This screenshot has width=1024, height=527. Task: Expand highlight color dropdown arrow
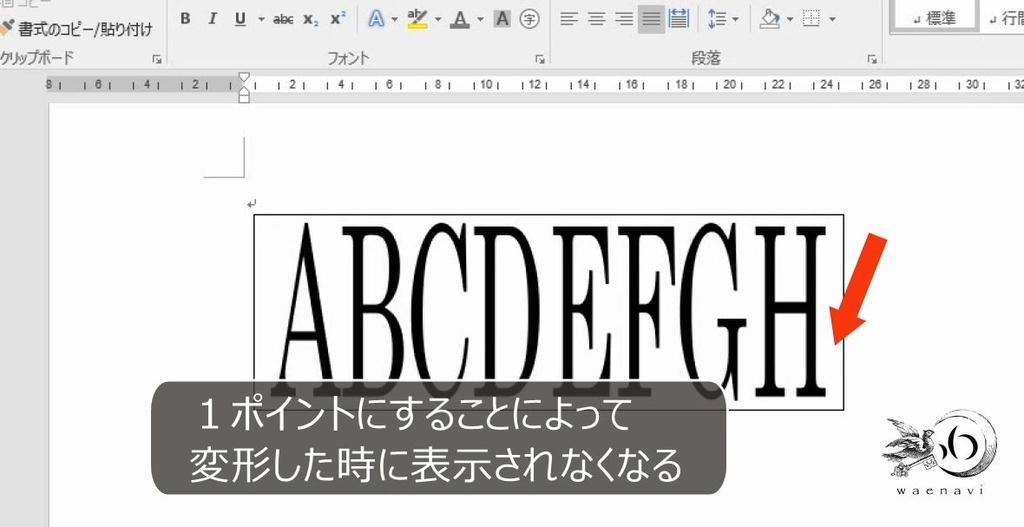[x=438, y=19]
